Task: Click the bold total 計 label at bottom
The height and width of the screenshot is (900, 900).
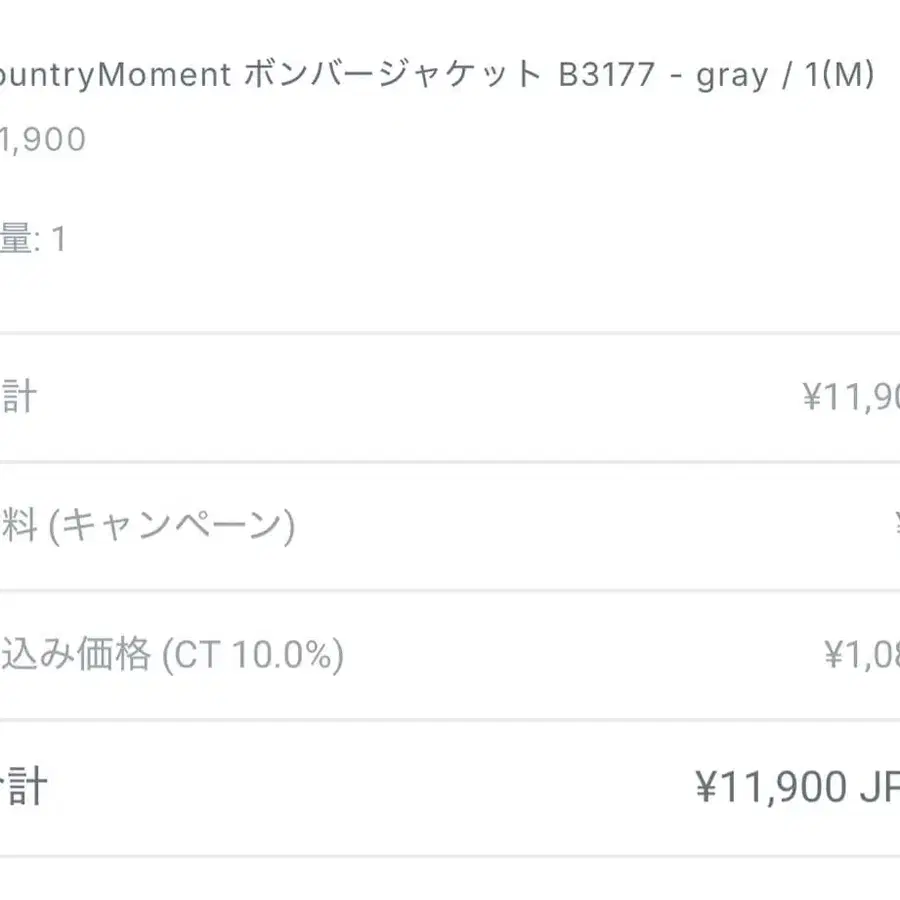Action: [22, 787]
